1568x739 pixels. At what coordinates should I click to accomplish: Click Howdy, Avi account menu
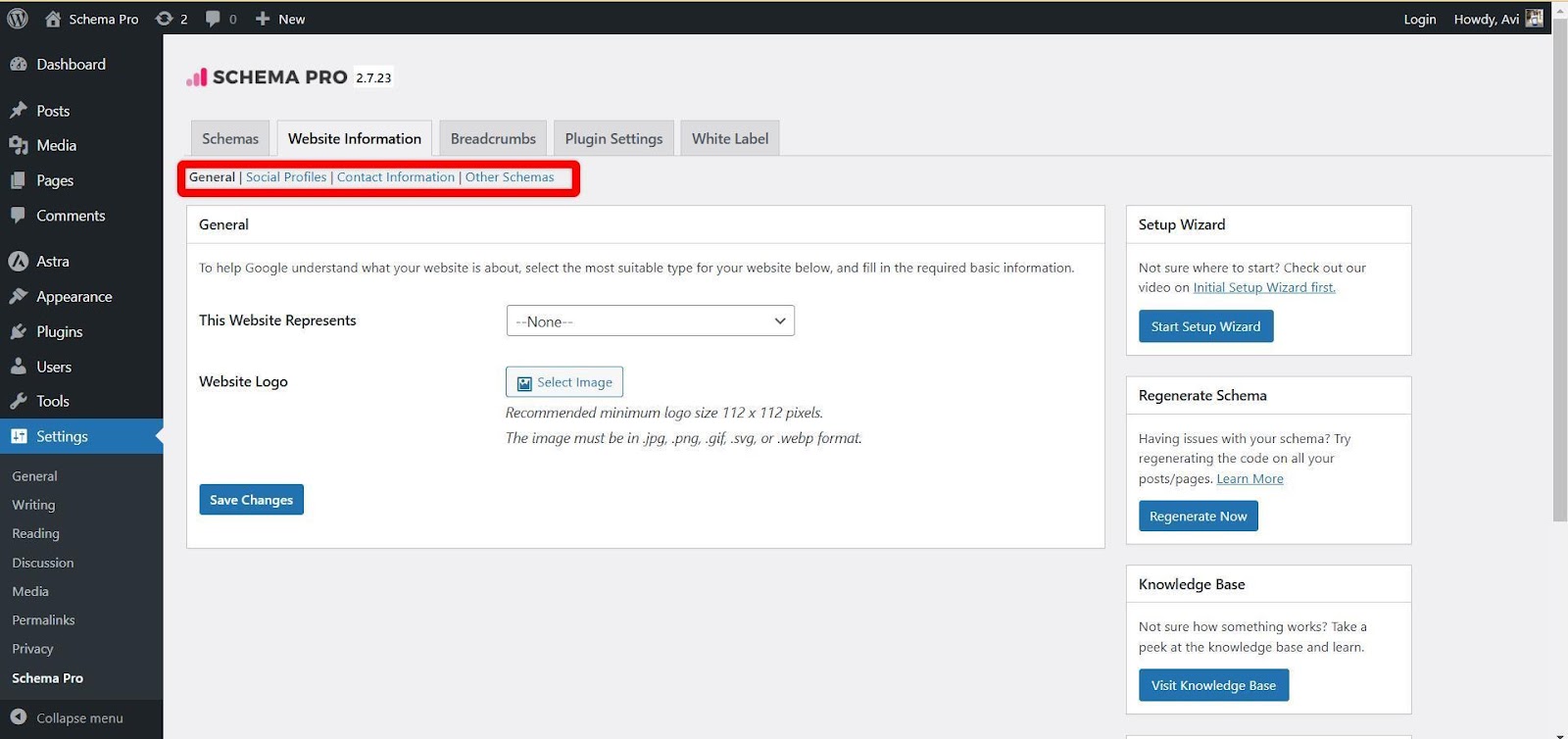[1497, 19]
